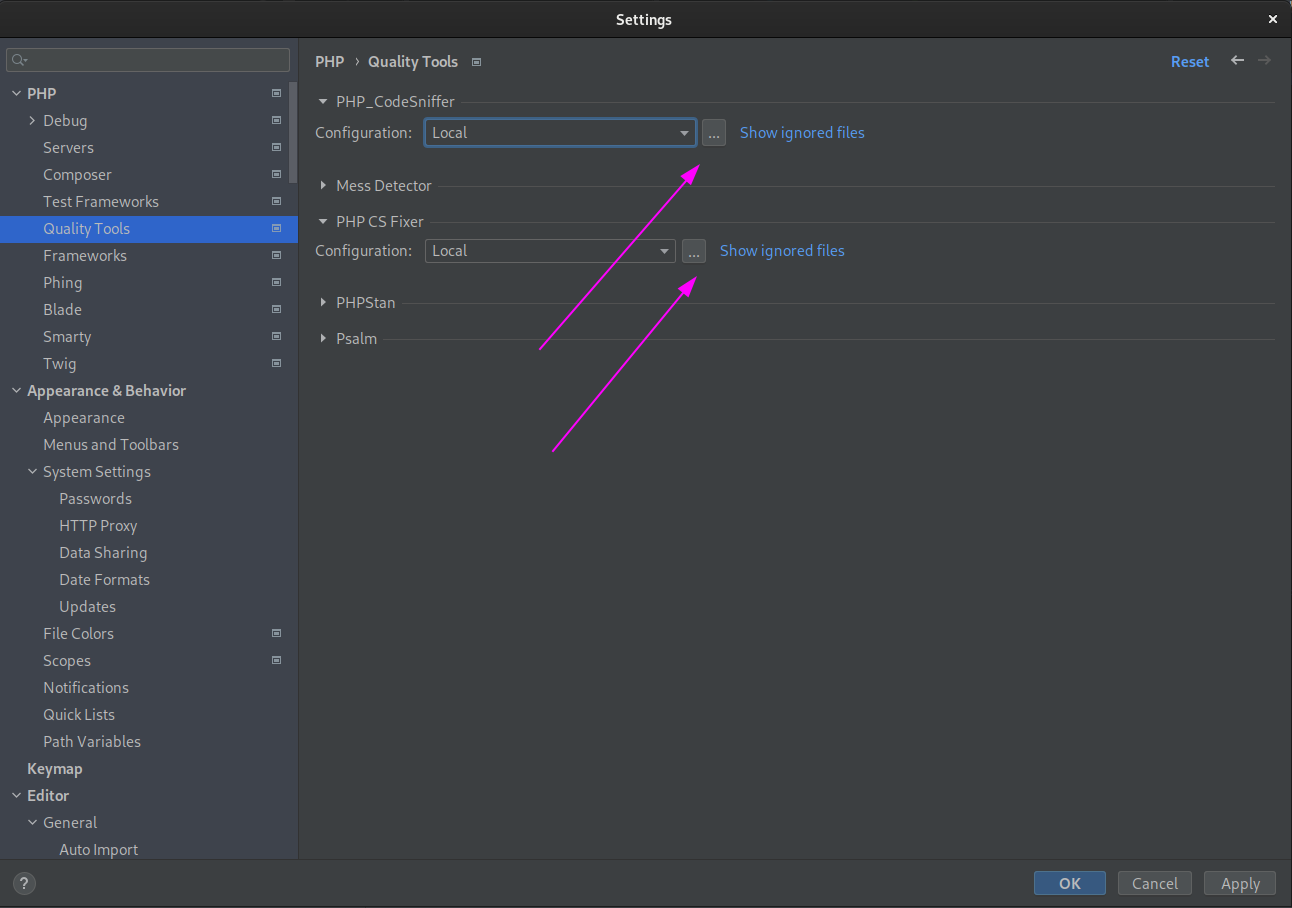Collapse the Editor group
The image size is (1292, 908).
point(16,795)
